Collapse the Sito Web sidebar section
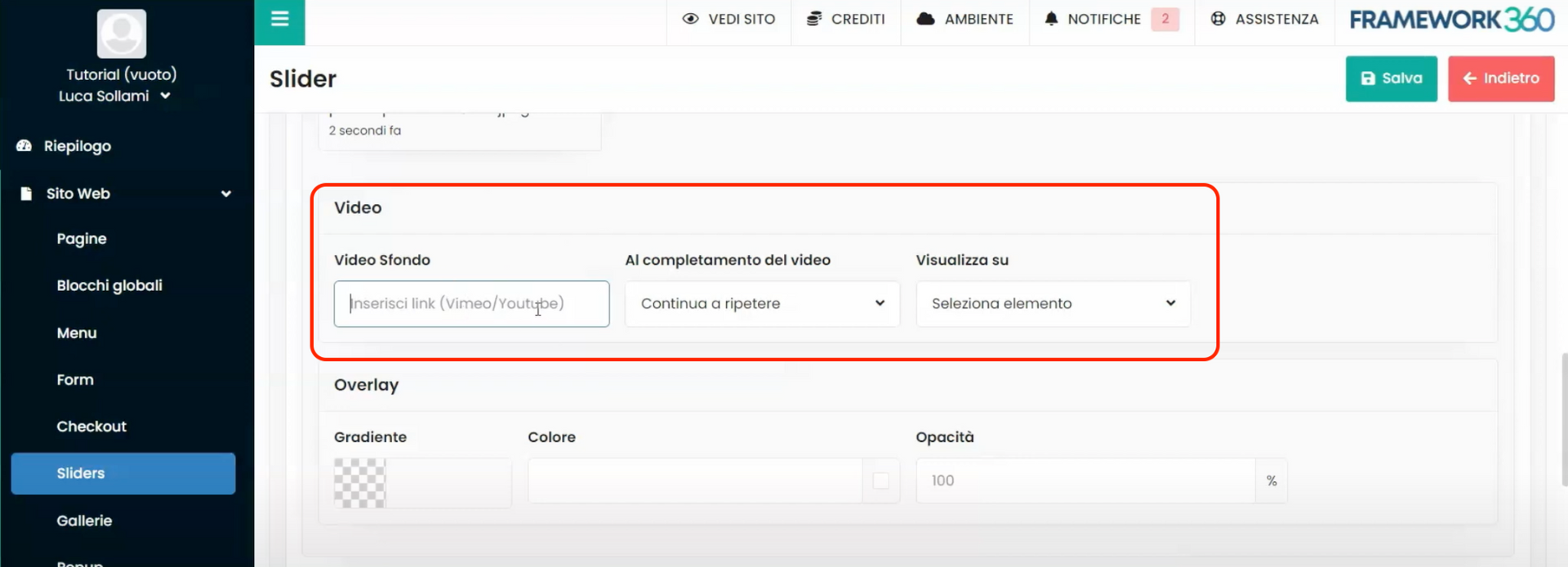The height and width of the screenshot is (567, 1568). pos(225,194)
